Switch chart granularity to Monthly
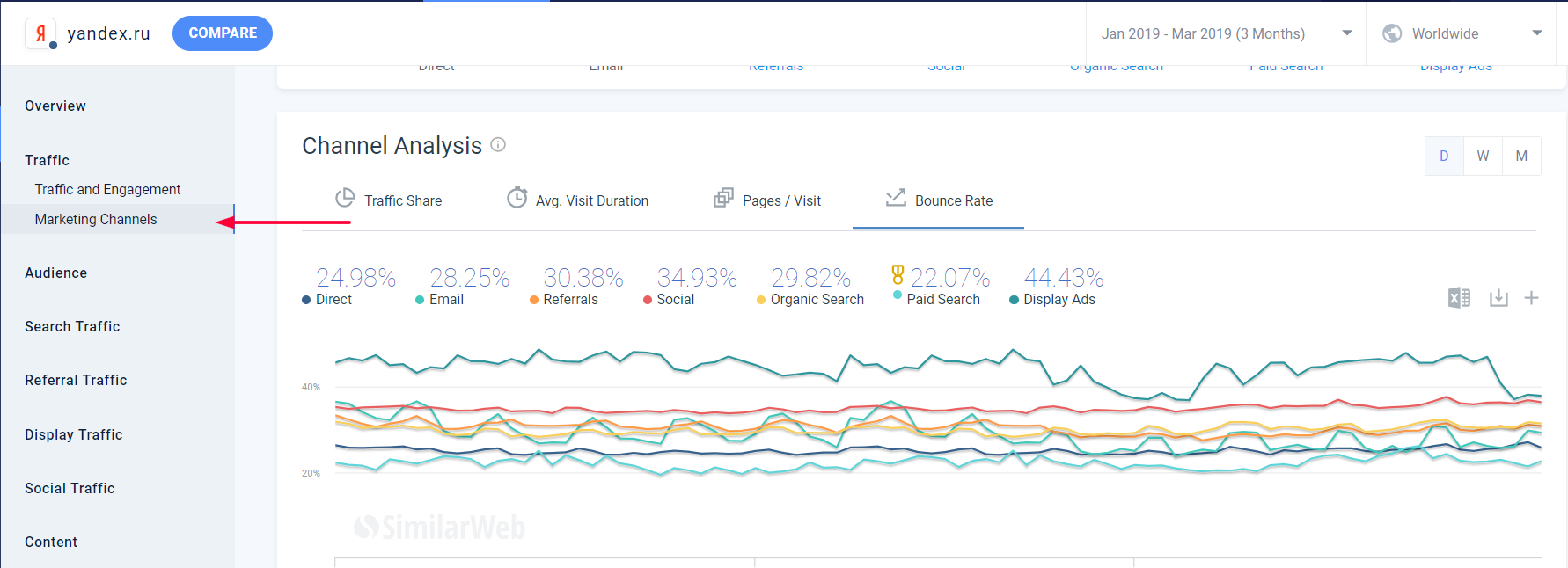The height and width of the screenshot is (568, 1568). tap(1521, 156)
